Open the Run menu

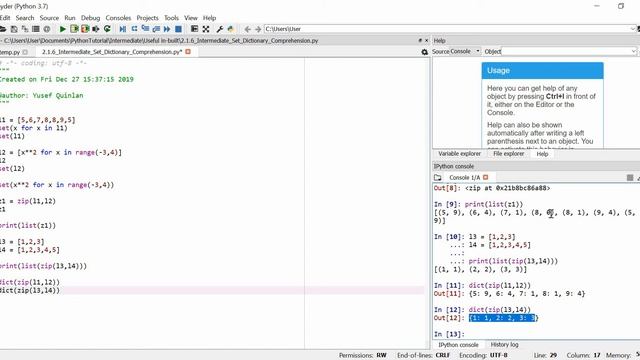pos(70,18)
